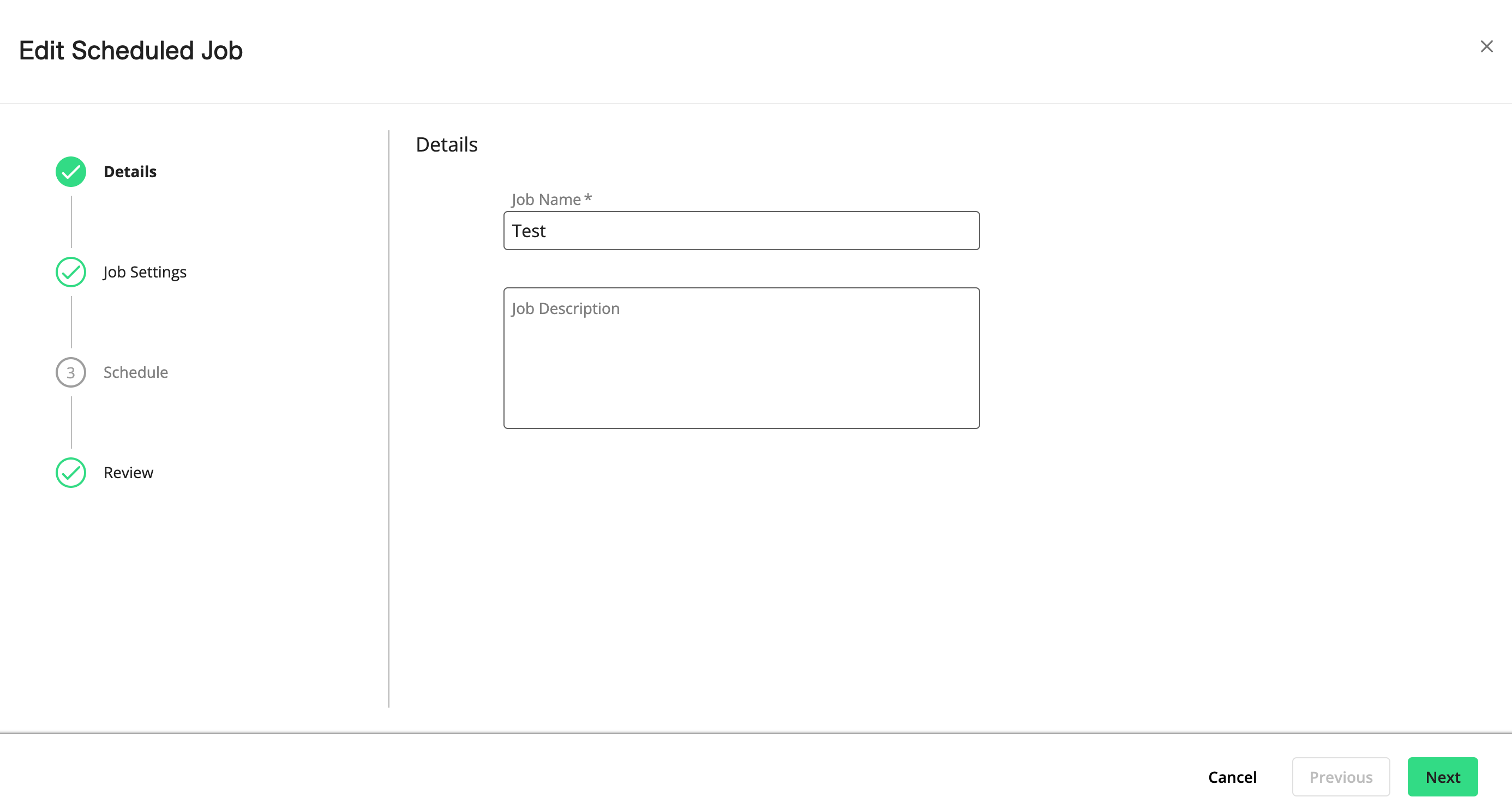This screenshot has height=809, width=1512.
Task: Click the Job Settings completed step icon
Action: pyautogui.click(x=70, y=271)
